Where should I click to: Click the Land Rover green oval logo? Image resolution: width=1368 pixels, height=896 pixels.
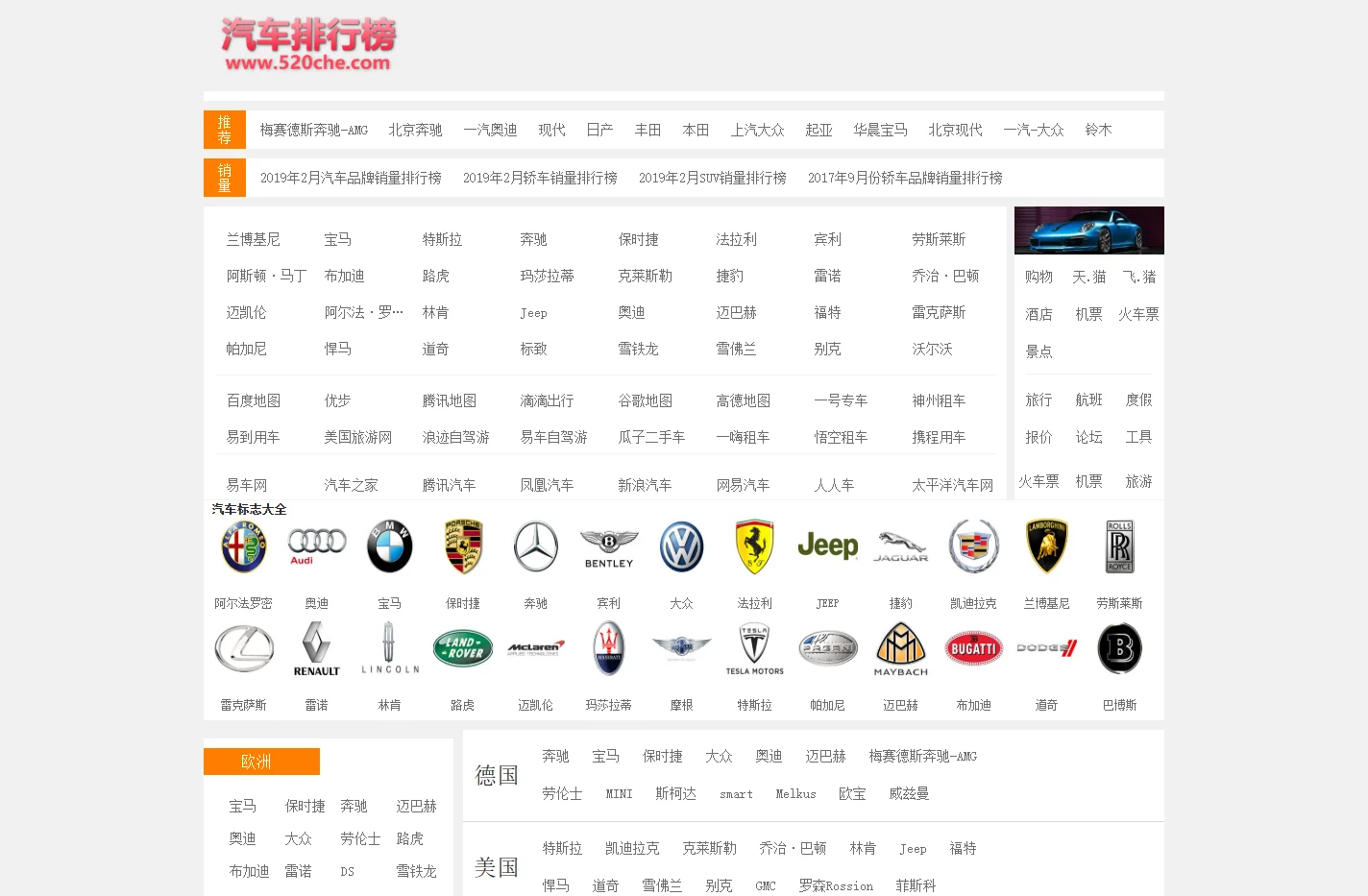pos(463,649)
